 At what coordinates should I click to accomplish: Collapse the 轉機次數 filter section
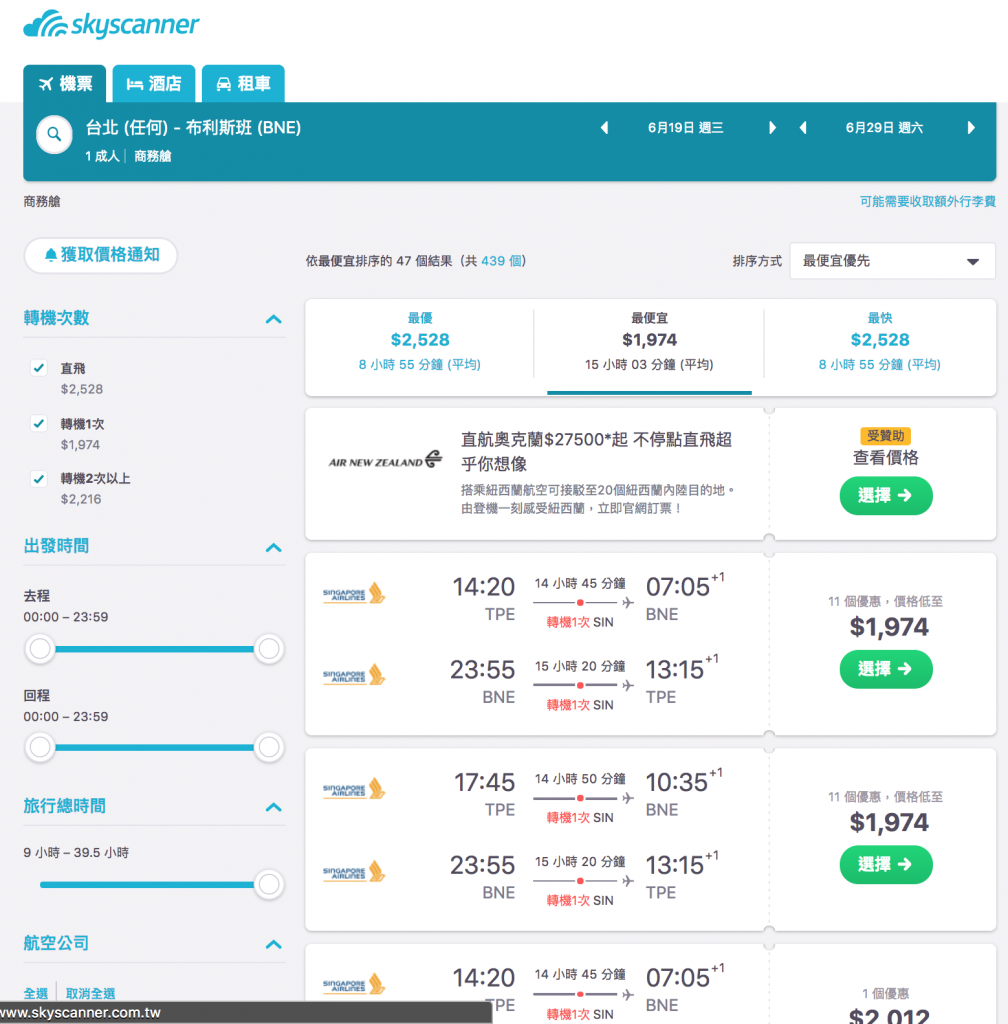pyautogui.click(x=274, y=319)
